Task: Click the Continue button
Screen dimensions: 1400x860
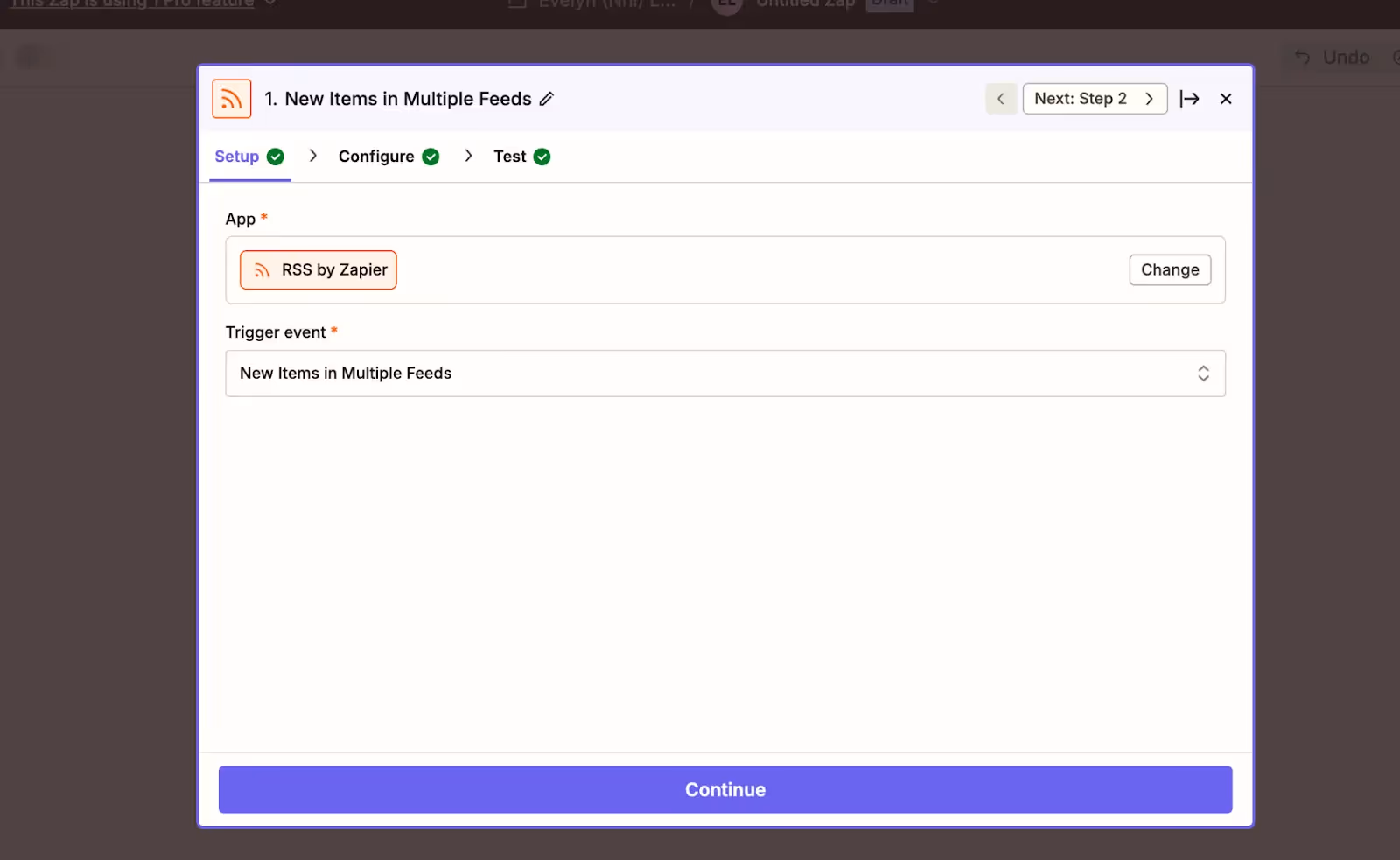Action: tap(725, 790)
